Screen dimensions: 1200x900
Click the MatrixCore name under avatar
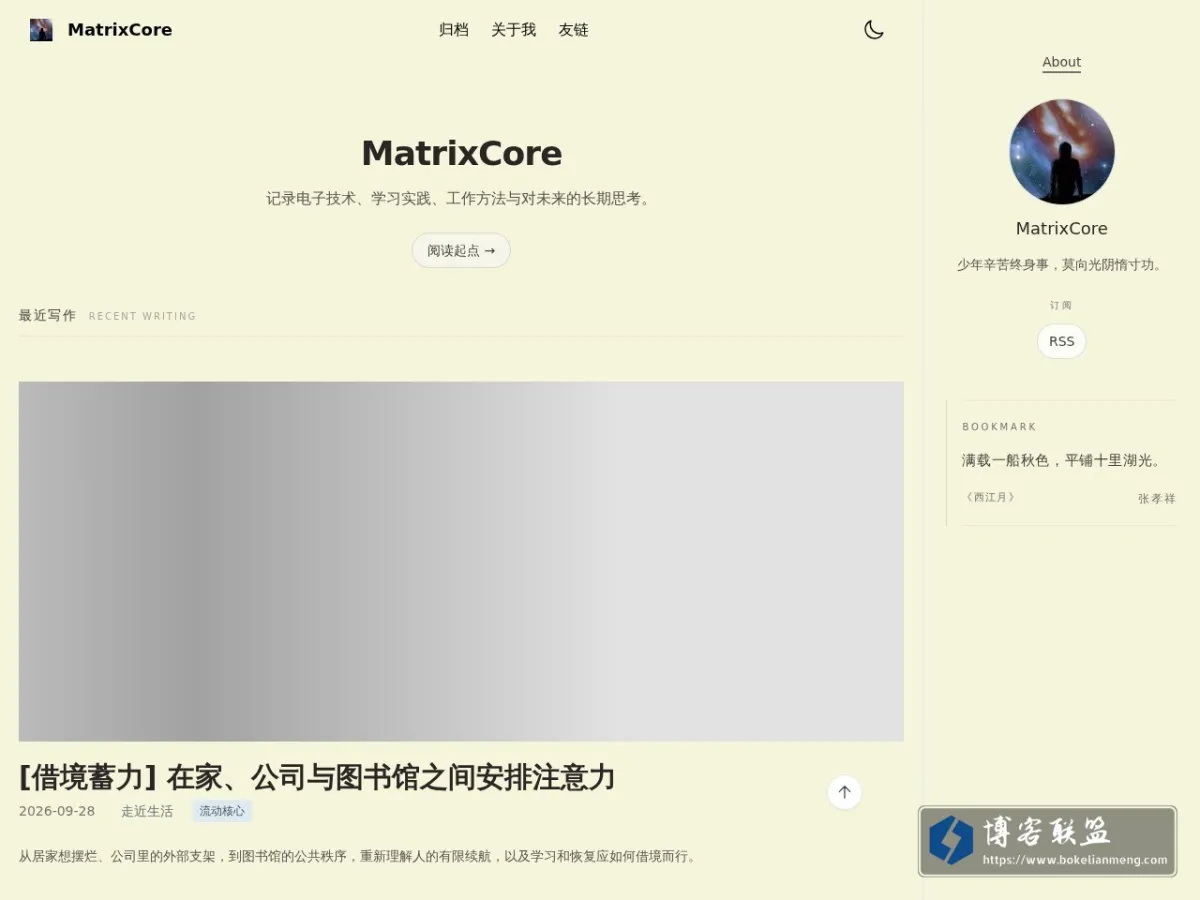[x=1061, y=228]
